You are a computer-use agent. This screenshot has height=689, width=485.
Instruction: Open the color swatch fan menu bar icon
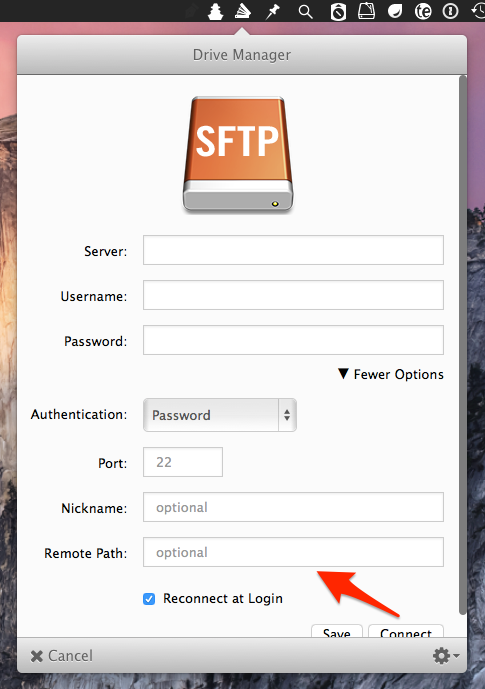242,11
